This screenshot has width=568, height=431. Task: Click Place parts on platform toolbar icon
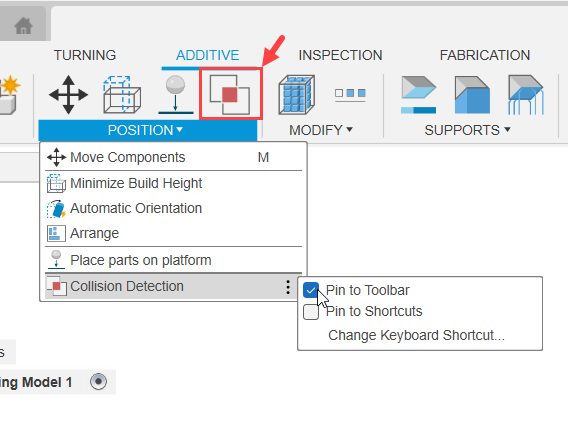(176, 95)
